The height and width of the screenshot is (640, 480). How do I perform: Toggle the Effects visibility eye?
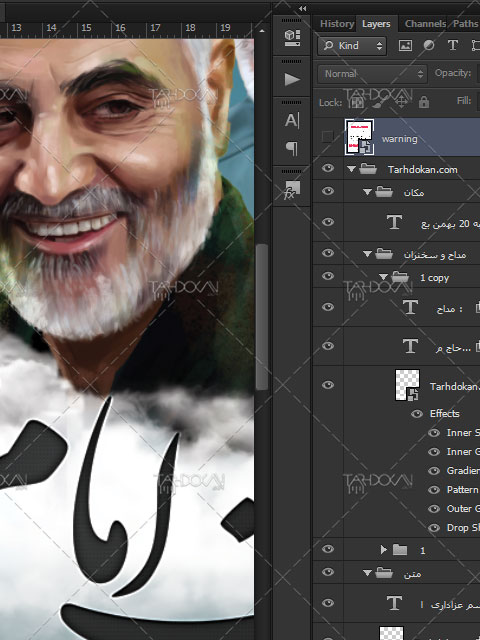pos(417,414)
